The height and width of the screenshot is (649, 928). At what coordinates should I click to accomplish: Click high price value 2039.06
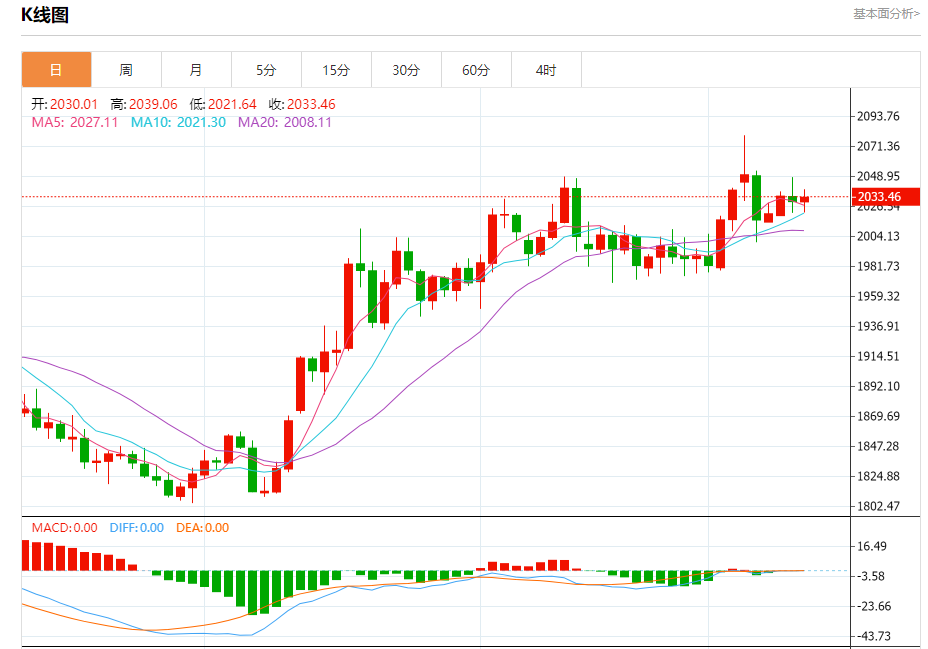(153, 104)
